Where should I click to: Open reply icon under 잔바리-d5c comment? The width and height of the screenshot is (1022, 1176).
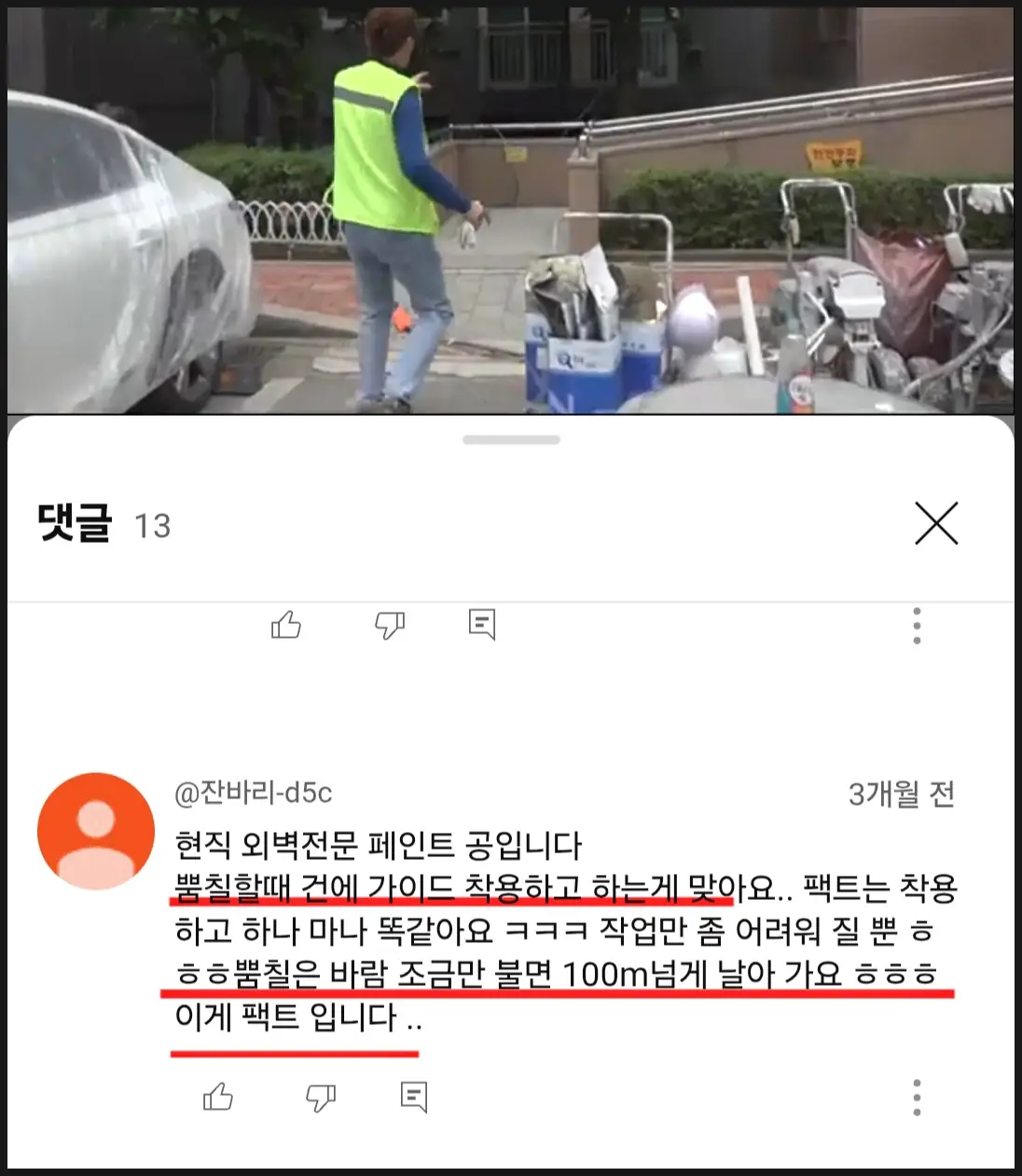pos(414,1098)
